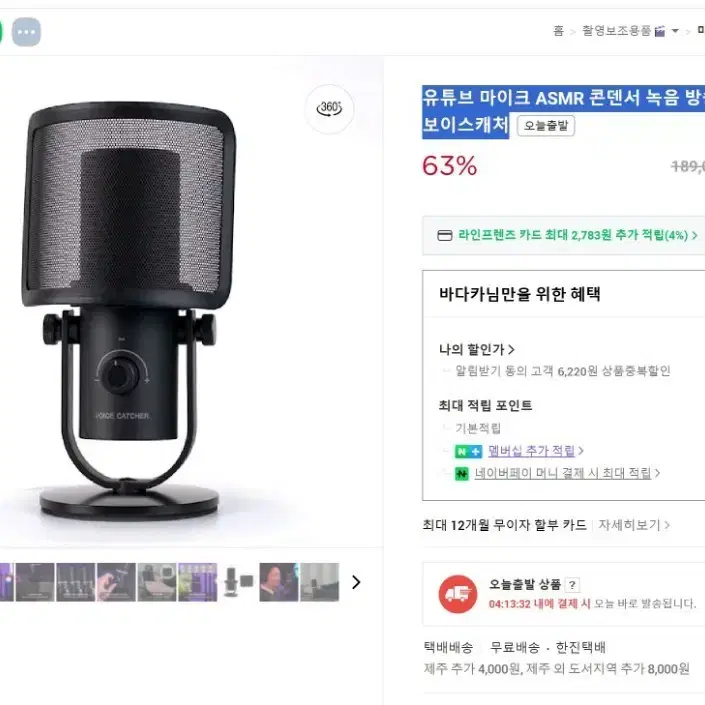Open the 360 degree product view
705x705 pixels.
click(329, 109)
